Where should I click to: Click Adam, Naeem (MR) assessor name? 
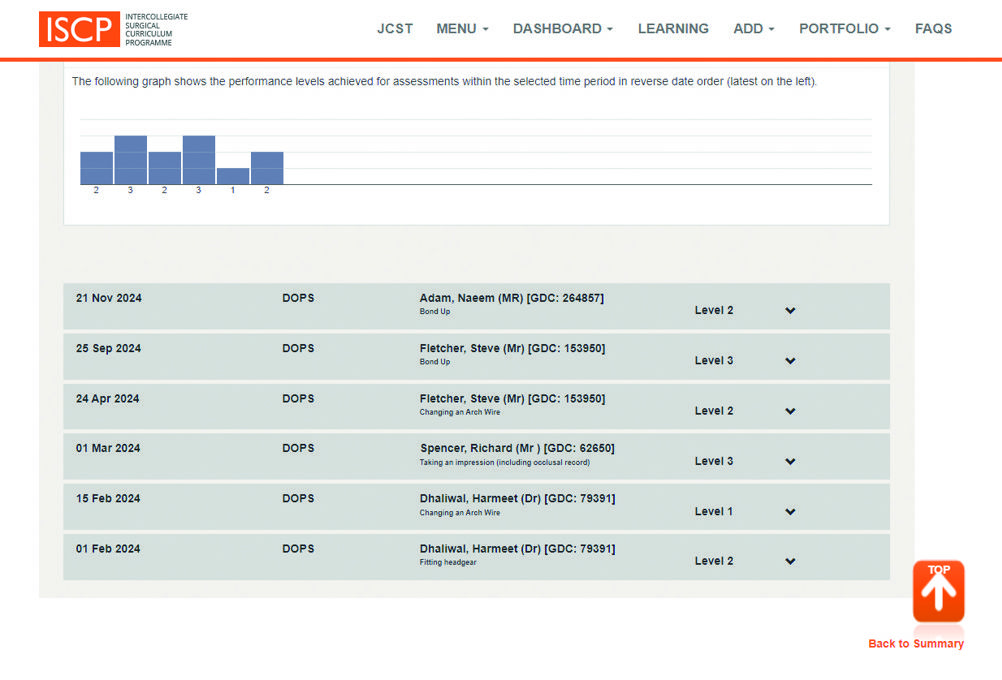[511, 298]
